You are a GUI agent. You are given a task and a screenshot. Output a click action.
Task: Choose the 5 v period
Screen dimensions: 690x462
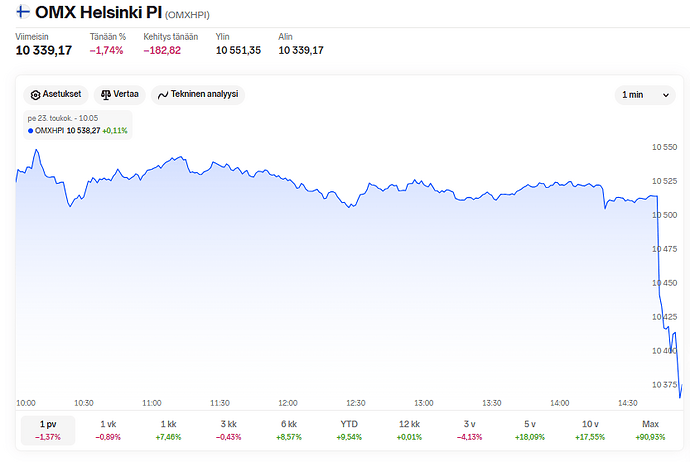[x=530, y=430]
